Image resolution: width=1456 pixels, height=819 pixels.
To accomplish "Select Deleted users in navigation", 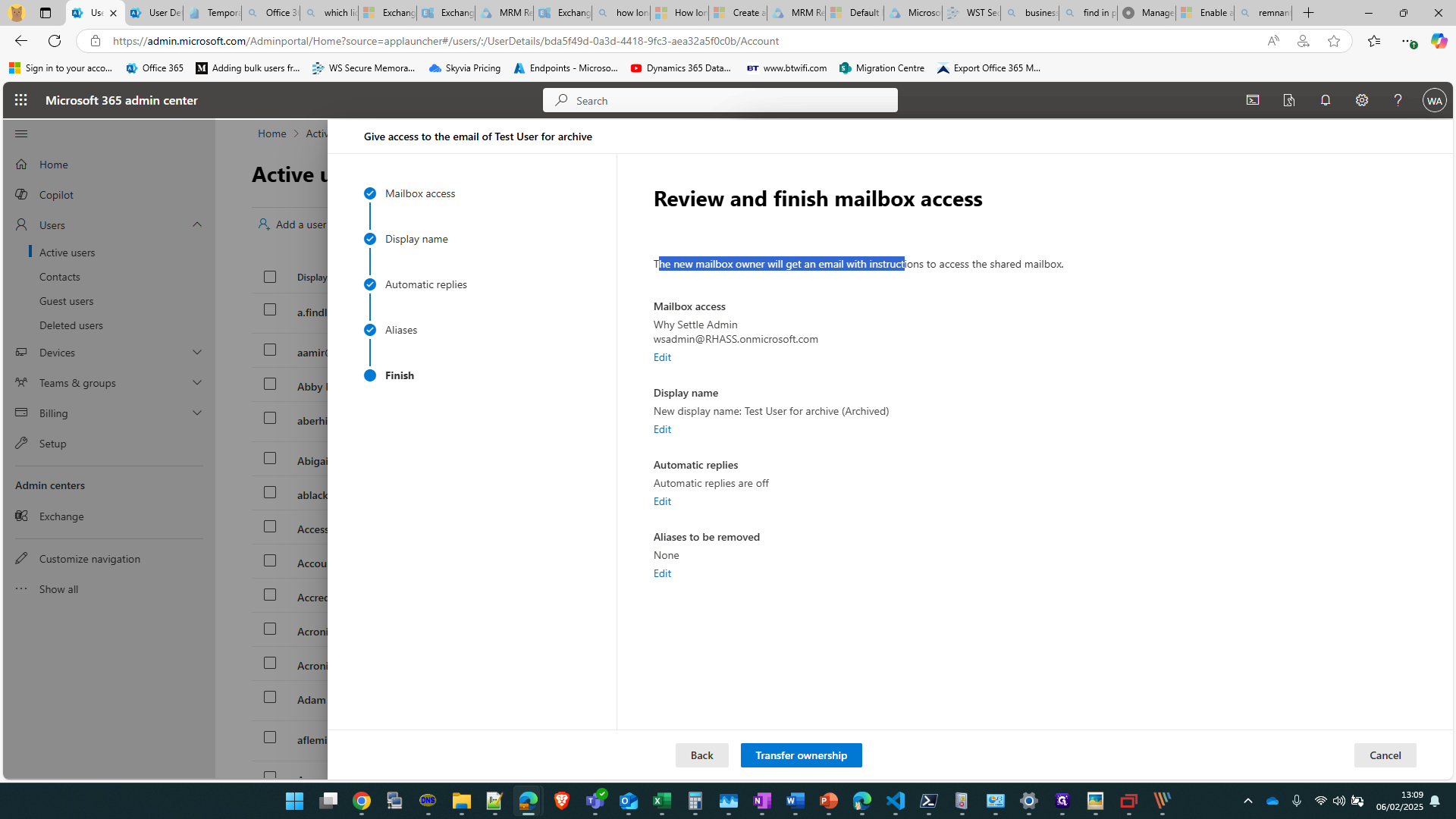I will [71, 325].
